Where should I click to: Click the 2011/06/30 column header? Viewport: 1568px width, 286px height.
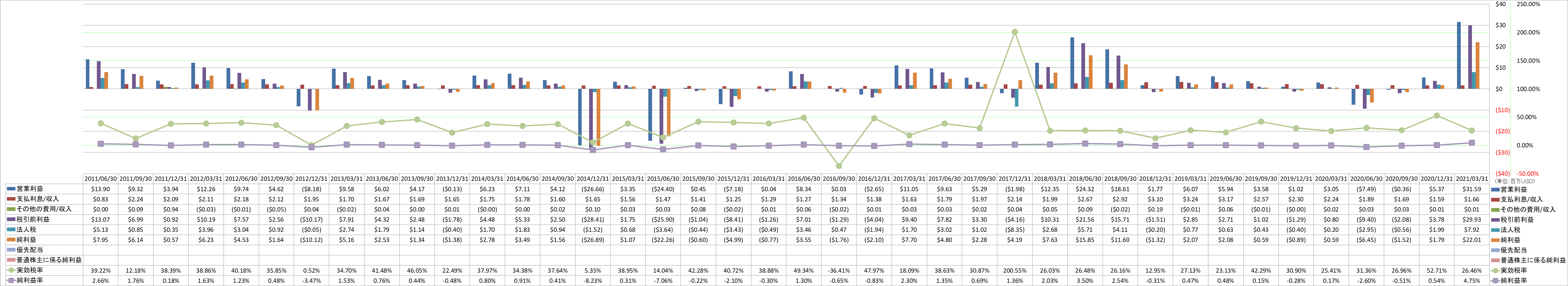tap(100, 179)
